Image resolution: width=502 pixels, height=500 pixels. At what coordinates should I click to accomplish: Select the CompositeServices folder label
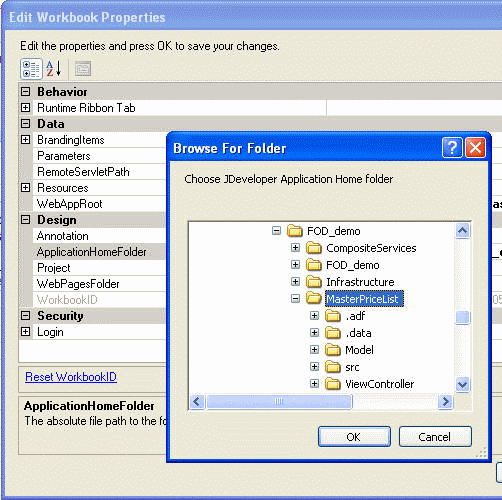pyautogui.click(x=371, y=248)
